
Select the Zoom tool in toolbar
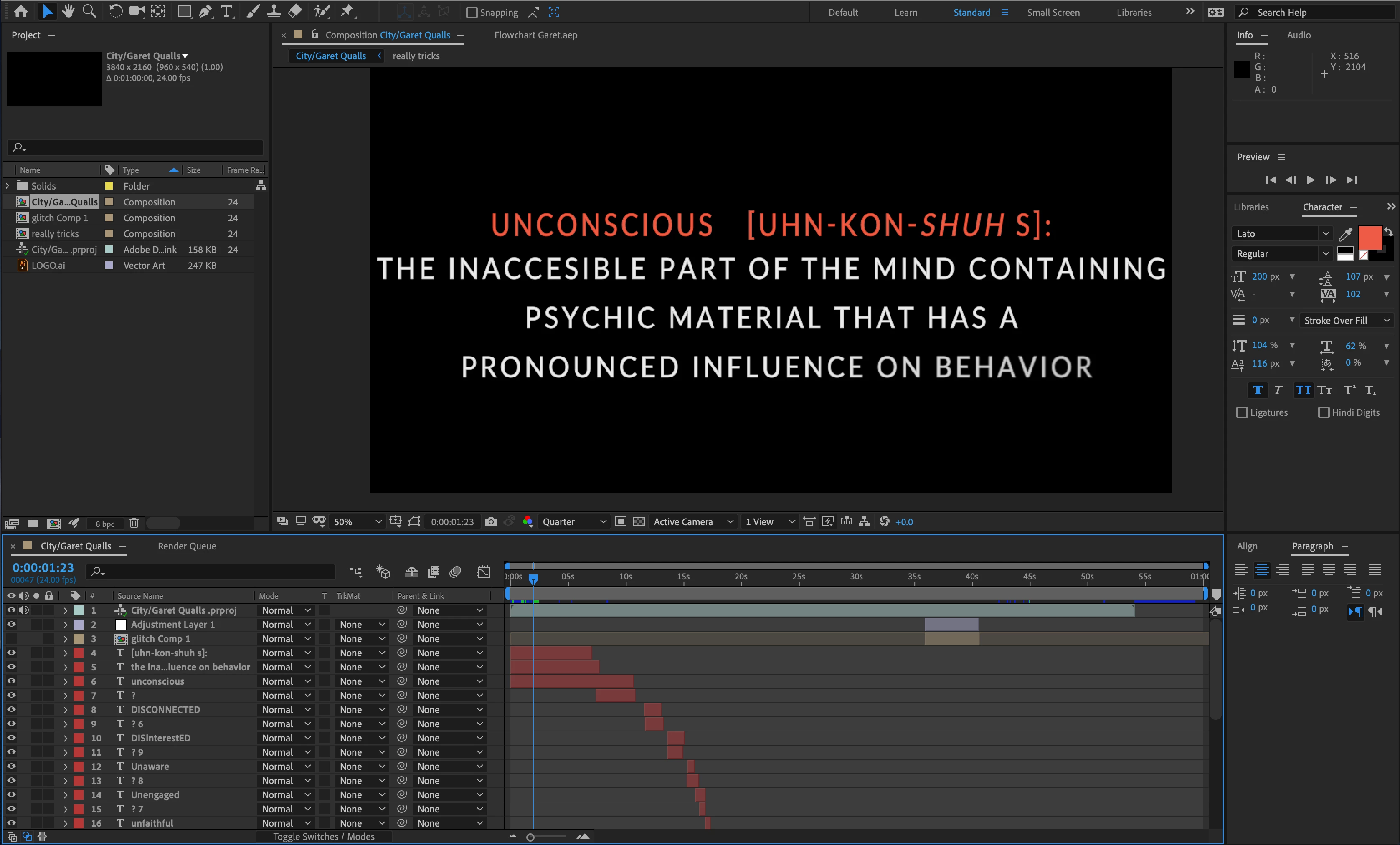89,11
